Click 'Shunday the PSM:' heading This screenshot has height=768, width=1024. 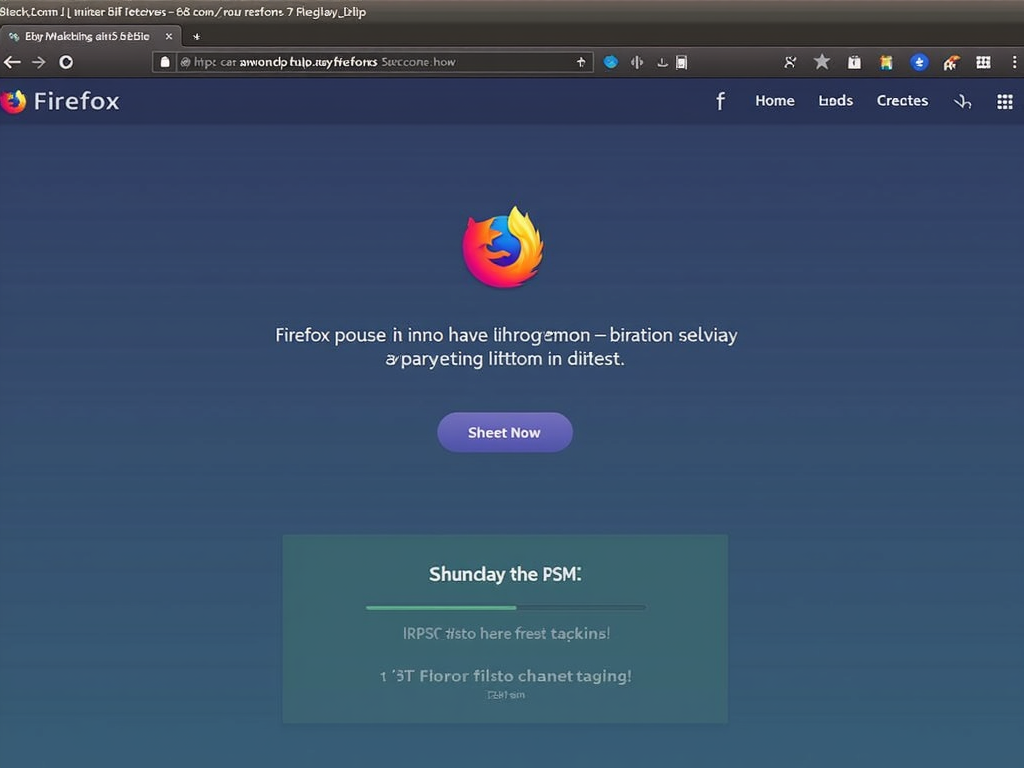coord(505,574)
